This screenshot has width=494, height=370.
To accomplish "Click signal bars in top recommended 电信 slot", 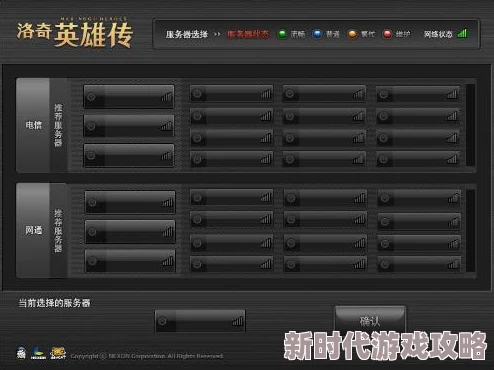I will coord(166,96).
